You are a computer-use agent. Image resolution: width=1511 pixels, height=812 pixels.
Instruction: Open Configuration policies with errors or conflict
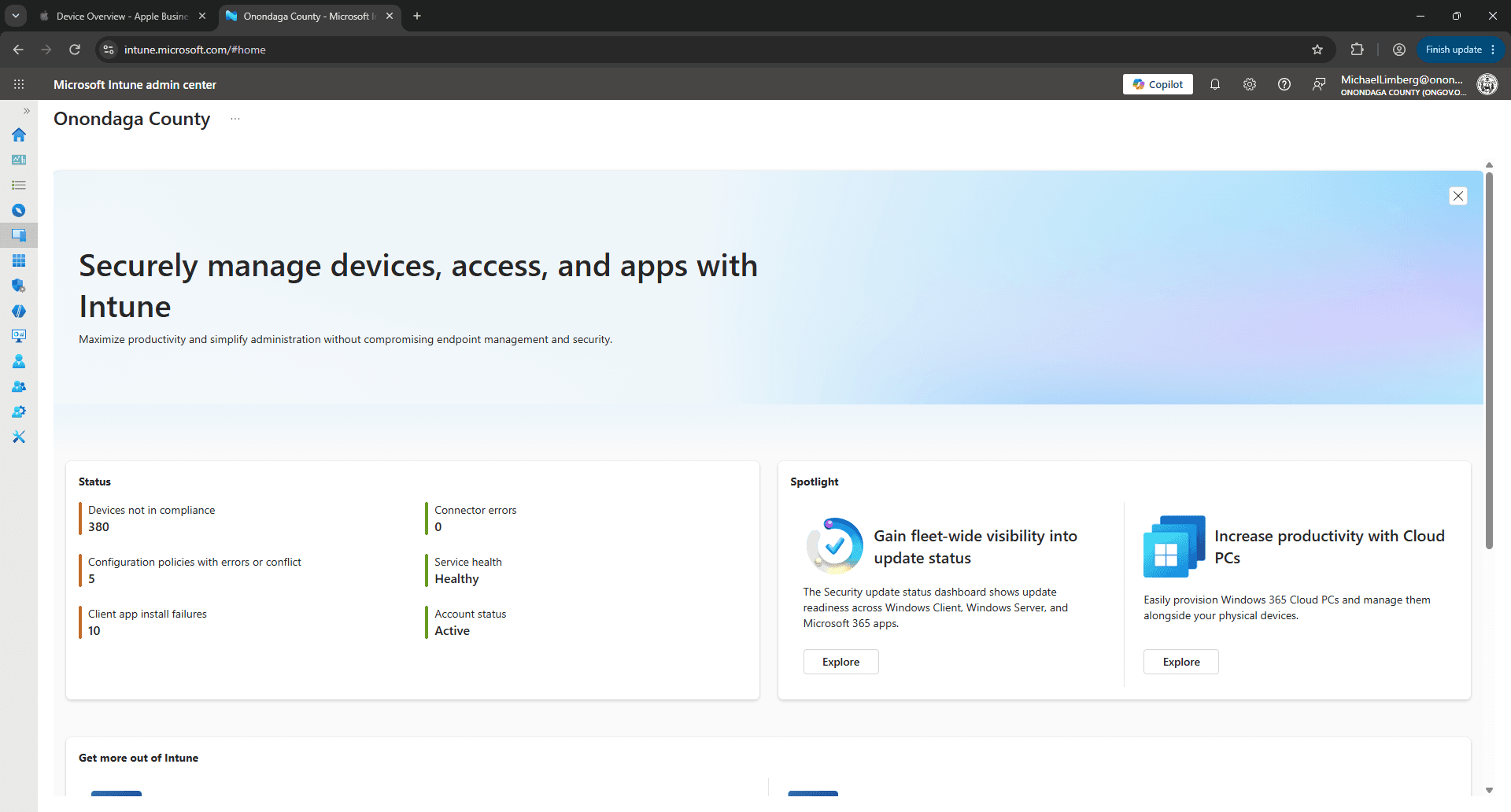pos(194,570)
